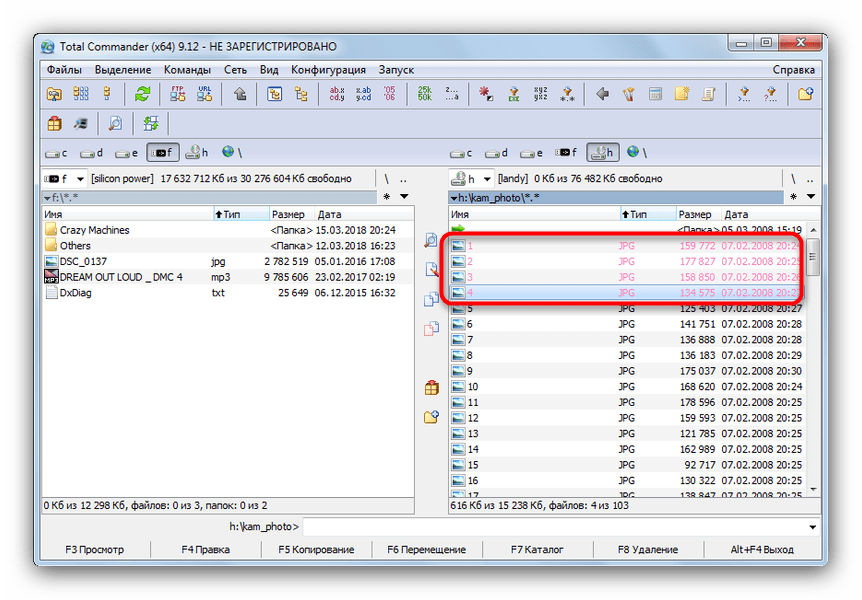Open the Запуск menu
The width and height of the screenshot is (862, 600).
pyautogui.click(x=396, y=70)
